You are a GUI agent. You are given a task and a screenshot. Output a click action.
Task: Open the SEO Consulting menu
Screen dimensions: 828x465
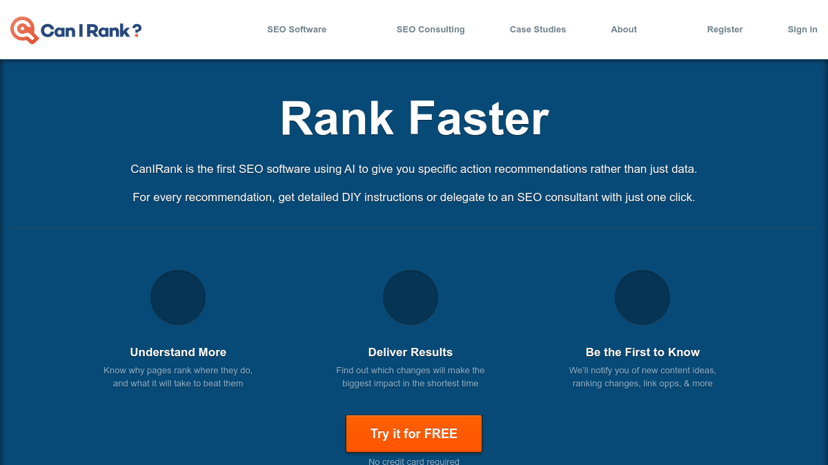point(430,30)
